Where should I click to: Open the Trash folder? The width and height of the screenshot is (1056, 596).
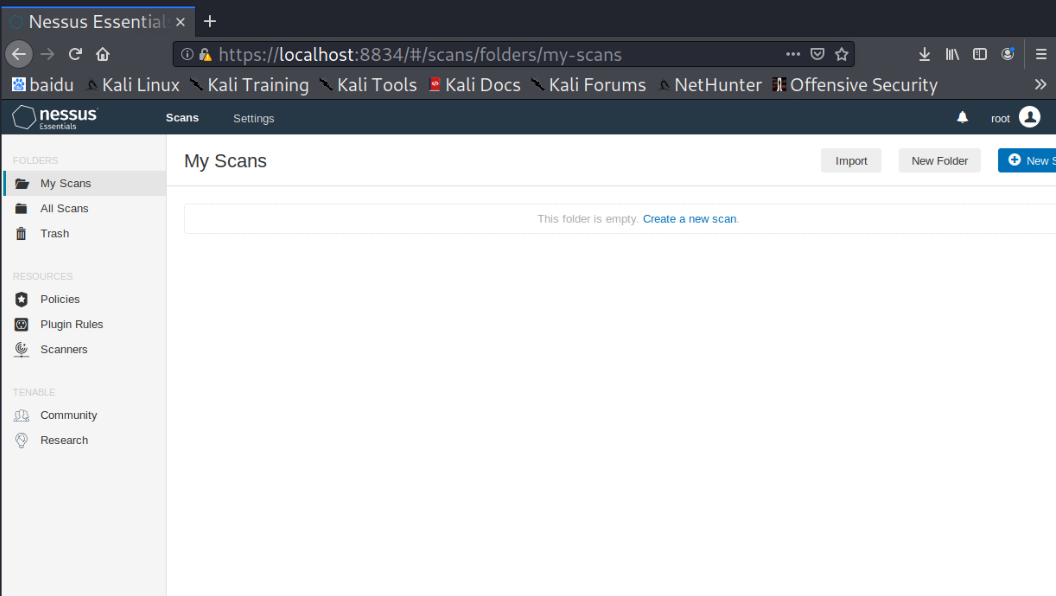point(54,233)
